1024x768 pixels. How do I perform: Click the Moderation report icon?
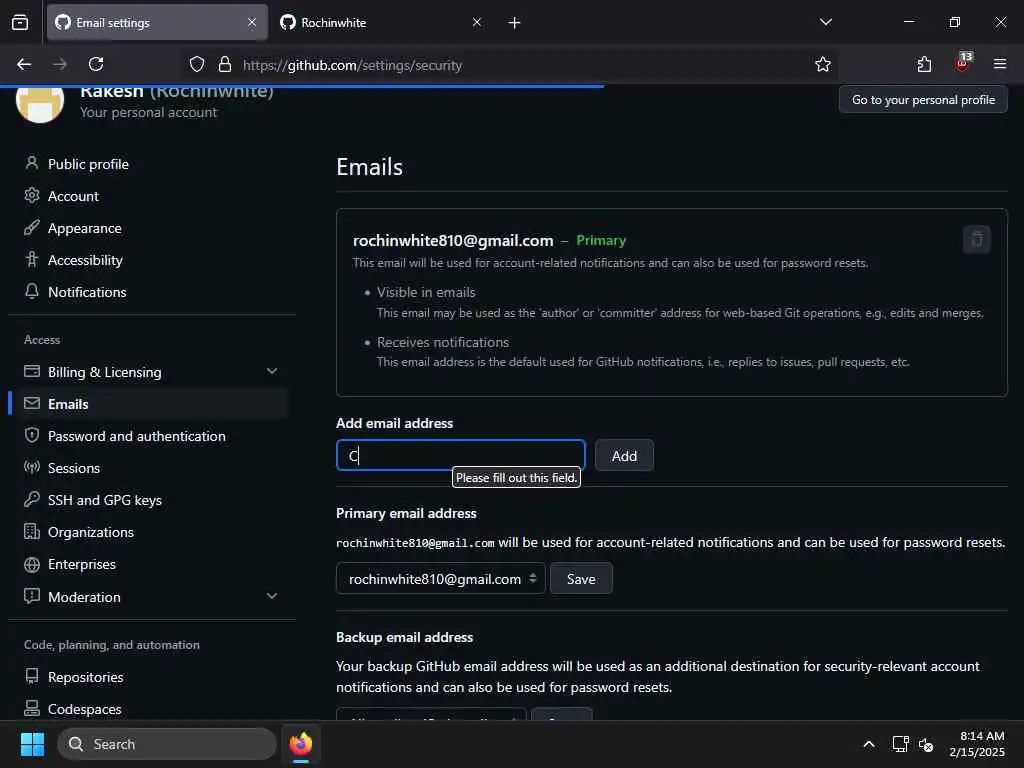point(31,596)
